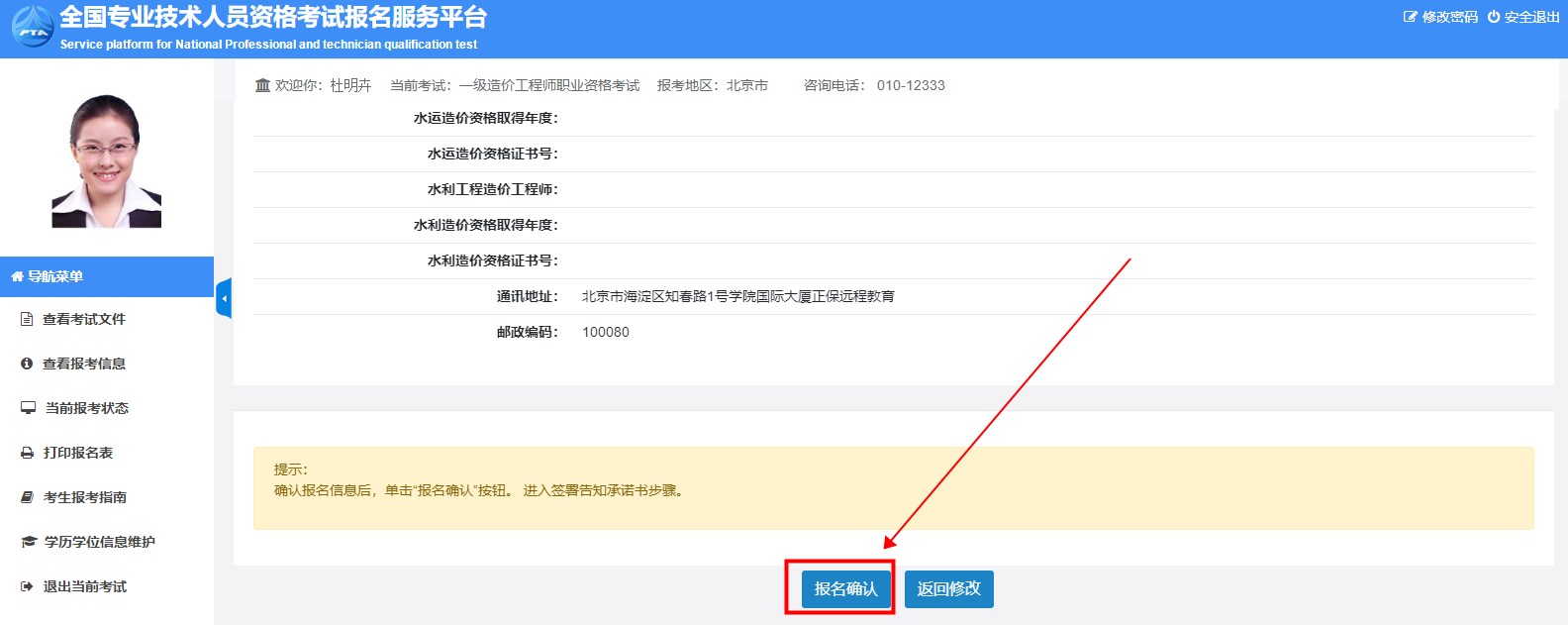1568x625 pixels.
Task: Click the 通讯地址 address value text
Action: 737,296
